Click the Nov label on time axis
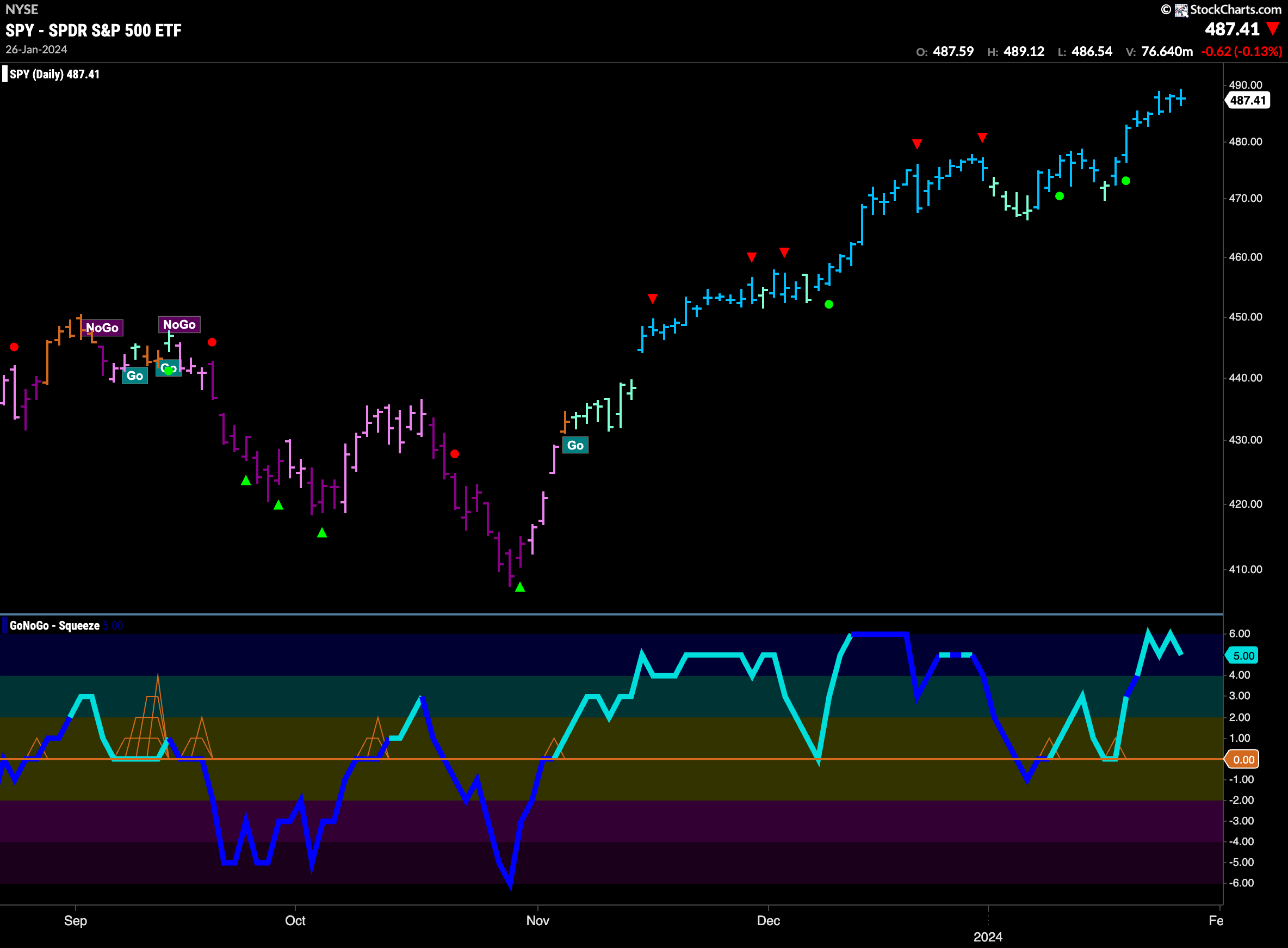 point(538,920)
